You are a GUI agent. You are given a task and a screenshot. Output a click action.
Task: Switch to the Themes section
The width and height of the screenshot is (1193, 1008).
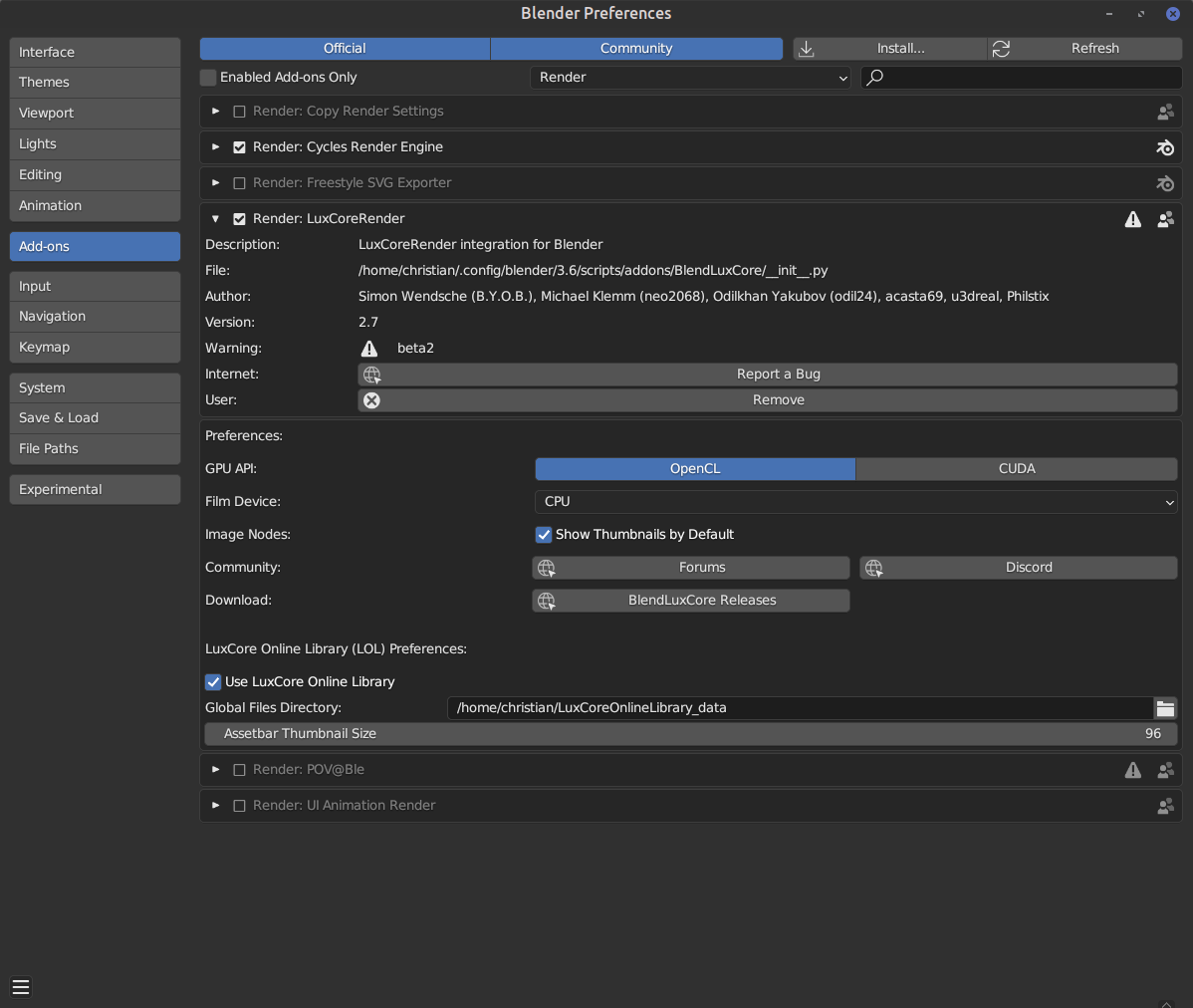click(x=95, y=83)
